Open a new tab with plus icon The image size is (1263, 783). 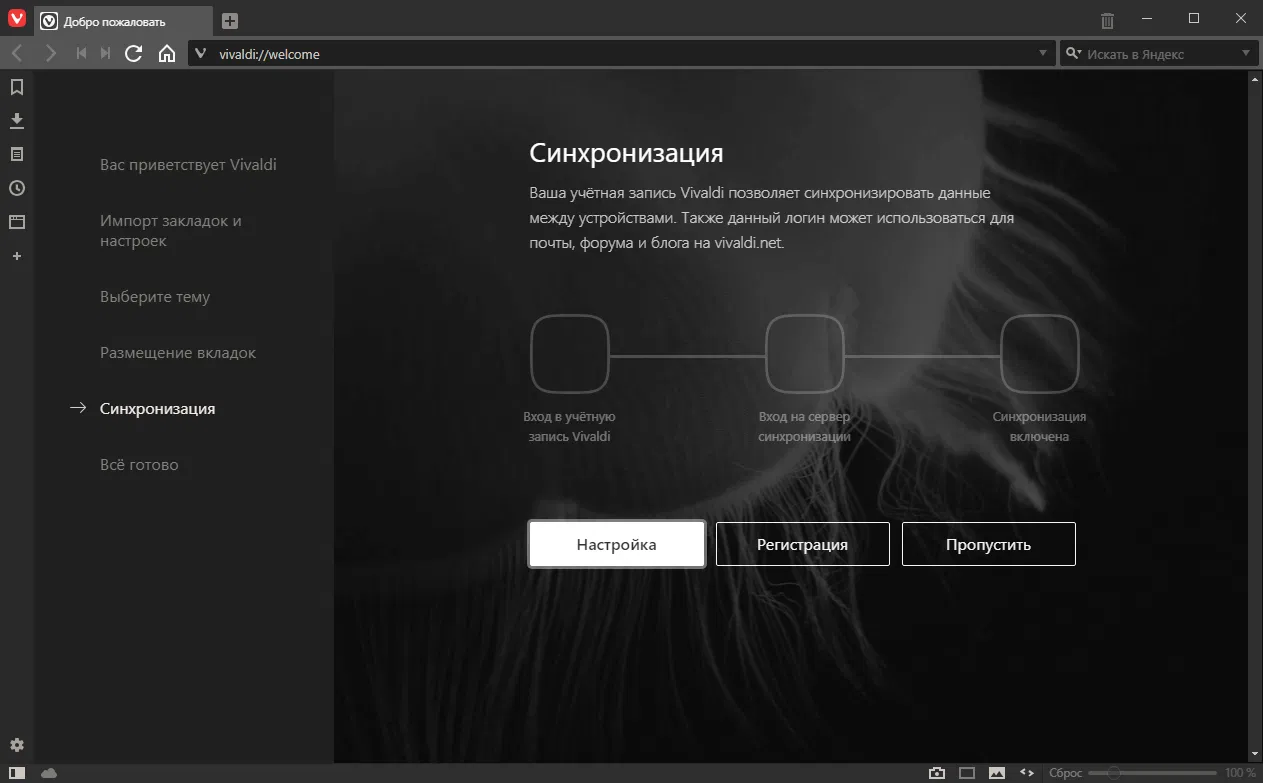pyautogui.click(x=230, y=21)
